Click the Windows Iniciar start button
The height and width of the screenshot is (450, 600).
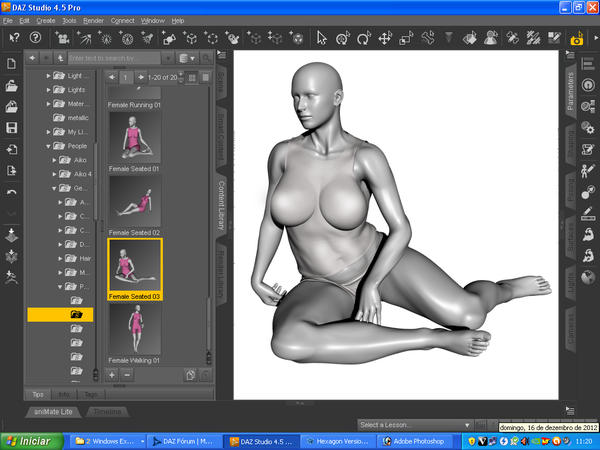click(32, 440)
